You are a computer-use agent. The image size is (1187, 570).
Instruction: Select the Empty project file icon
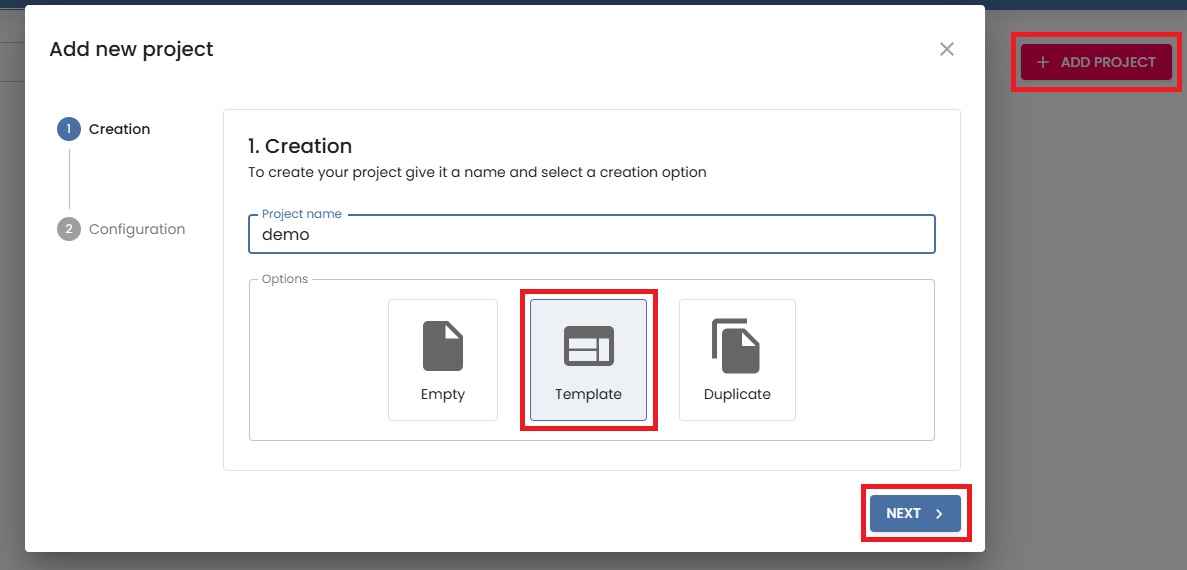point(442,346)
